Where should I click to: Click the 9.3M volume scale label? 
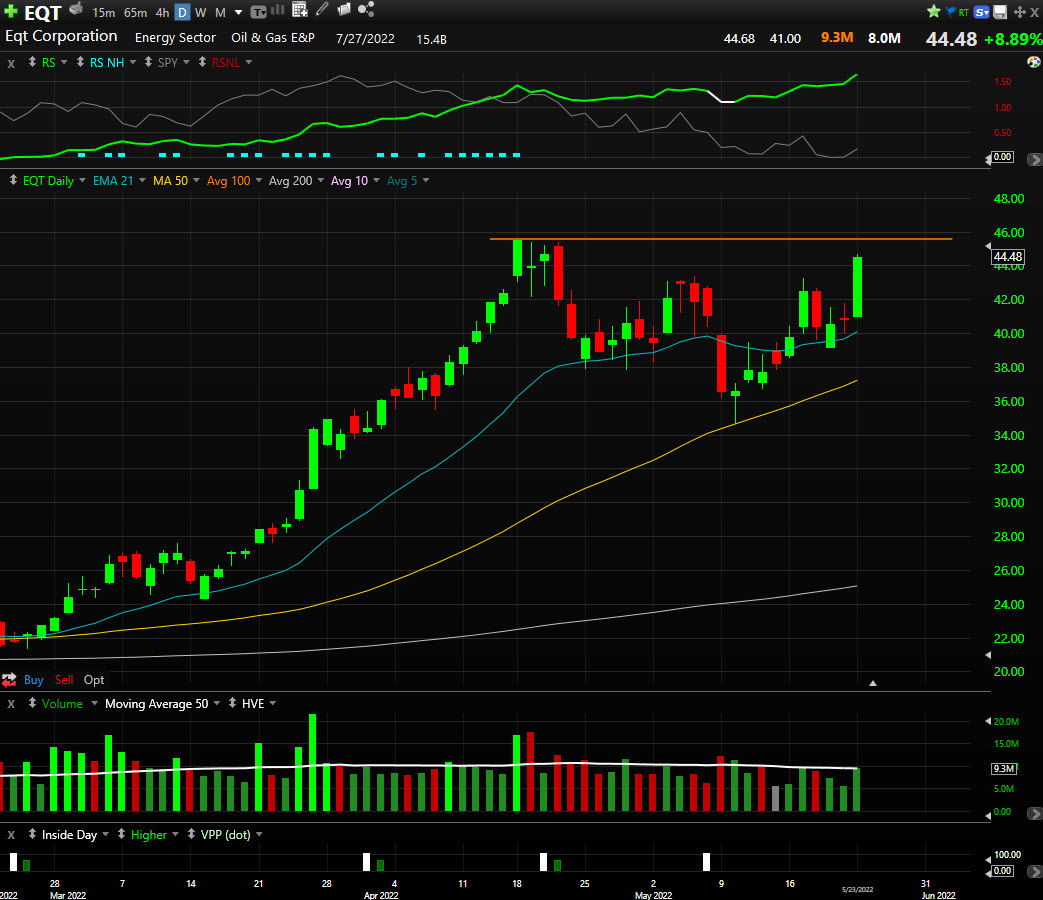1004,768
